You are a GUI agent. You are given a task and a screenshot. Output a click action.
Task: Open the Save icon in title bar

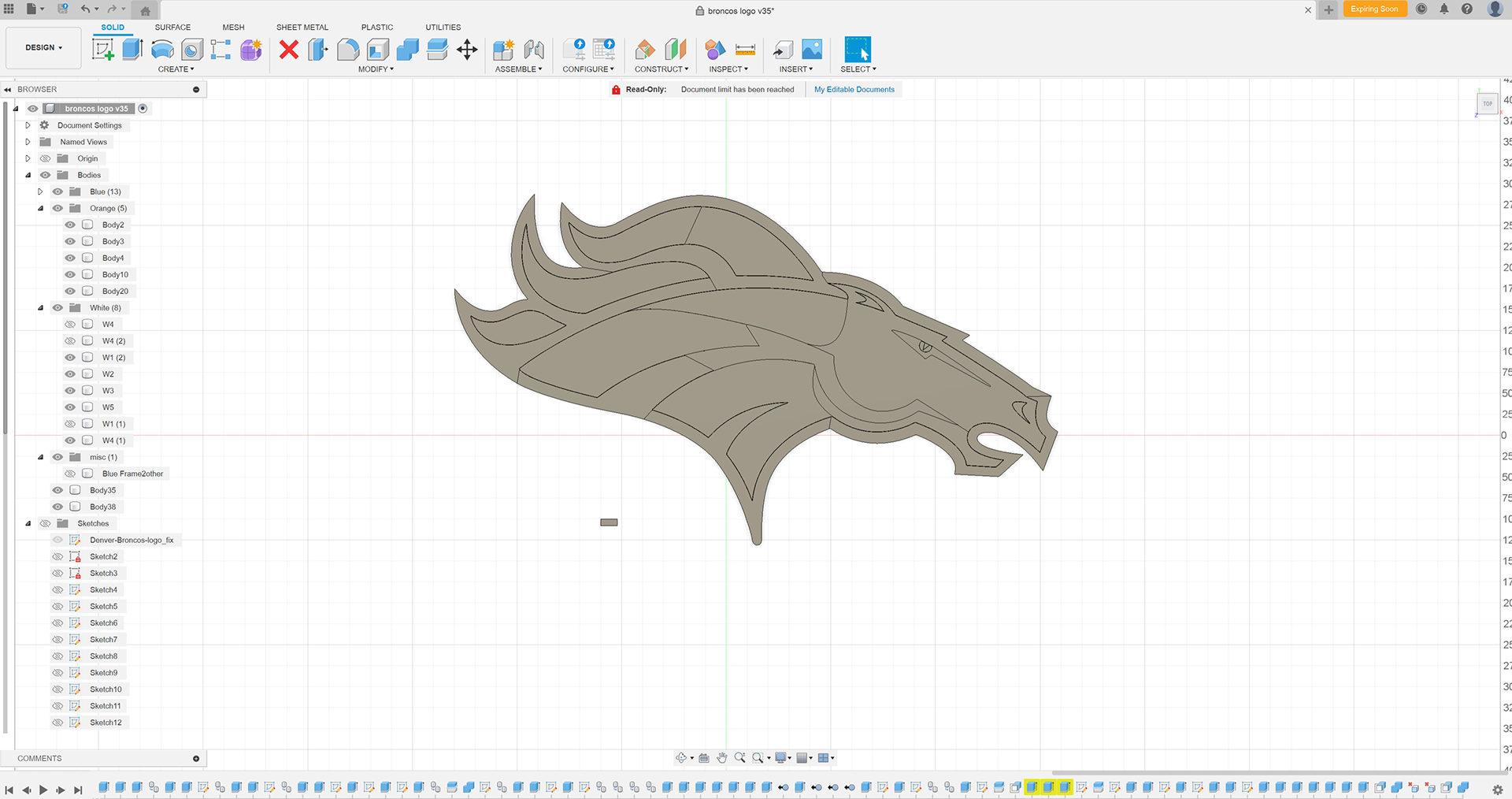click(x=62, y=9)
